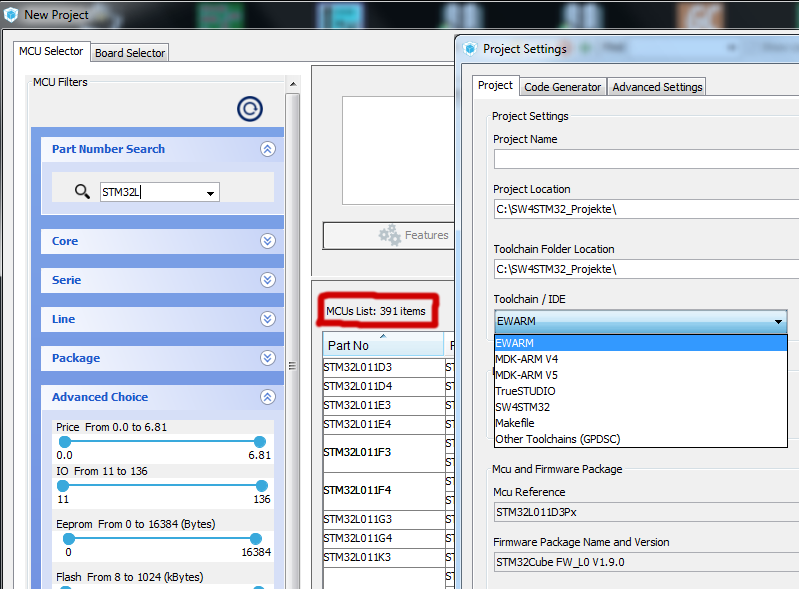Expand the Line filter section

[268, 319]
